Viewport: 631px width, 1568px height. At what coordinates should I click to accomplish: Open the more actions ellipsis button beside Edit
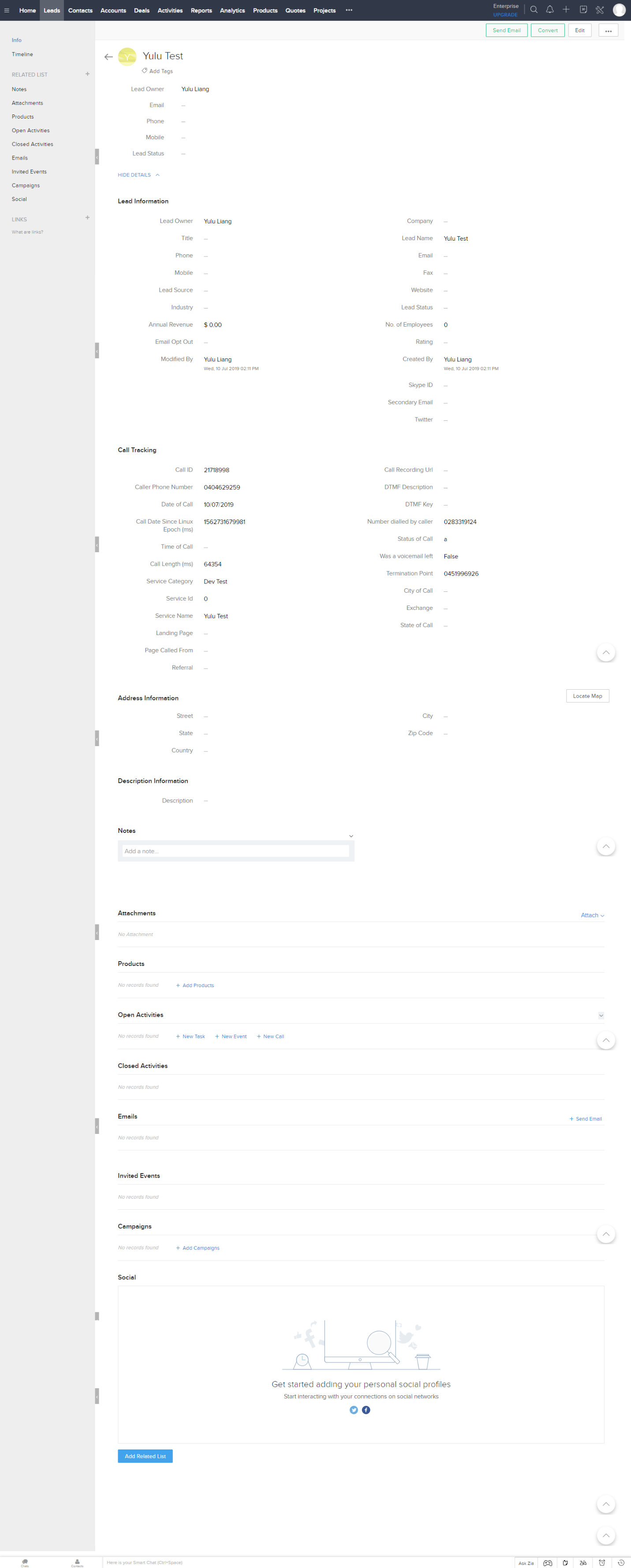pos(608,30)
